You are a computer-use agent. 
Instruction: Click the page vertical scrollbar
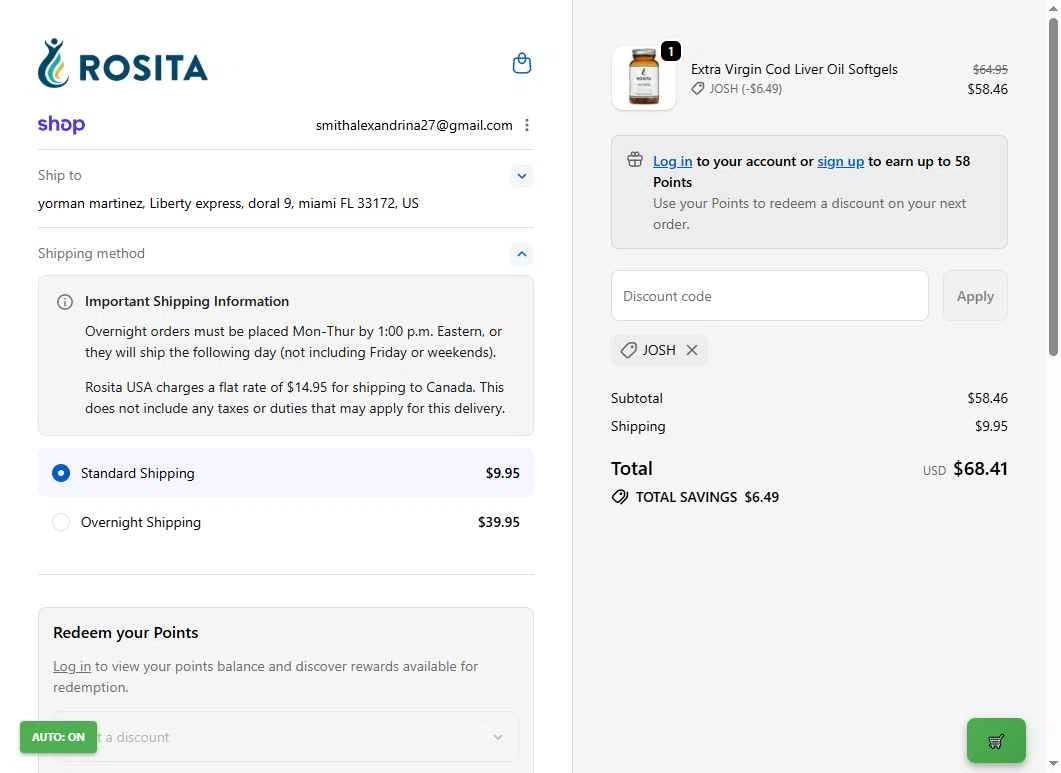1053,186
